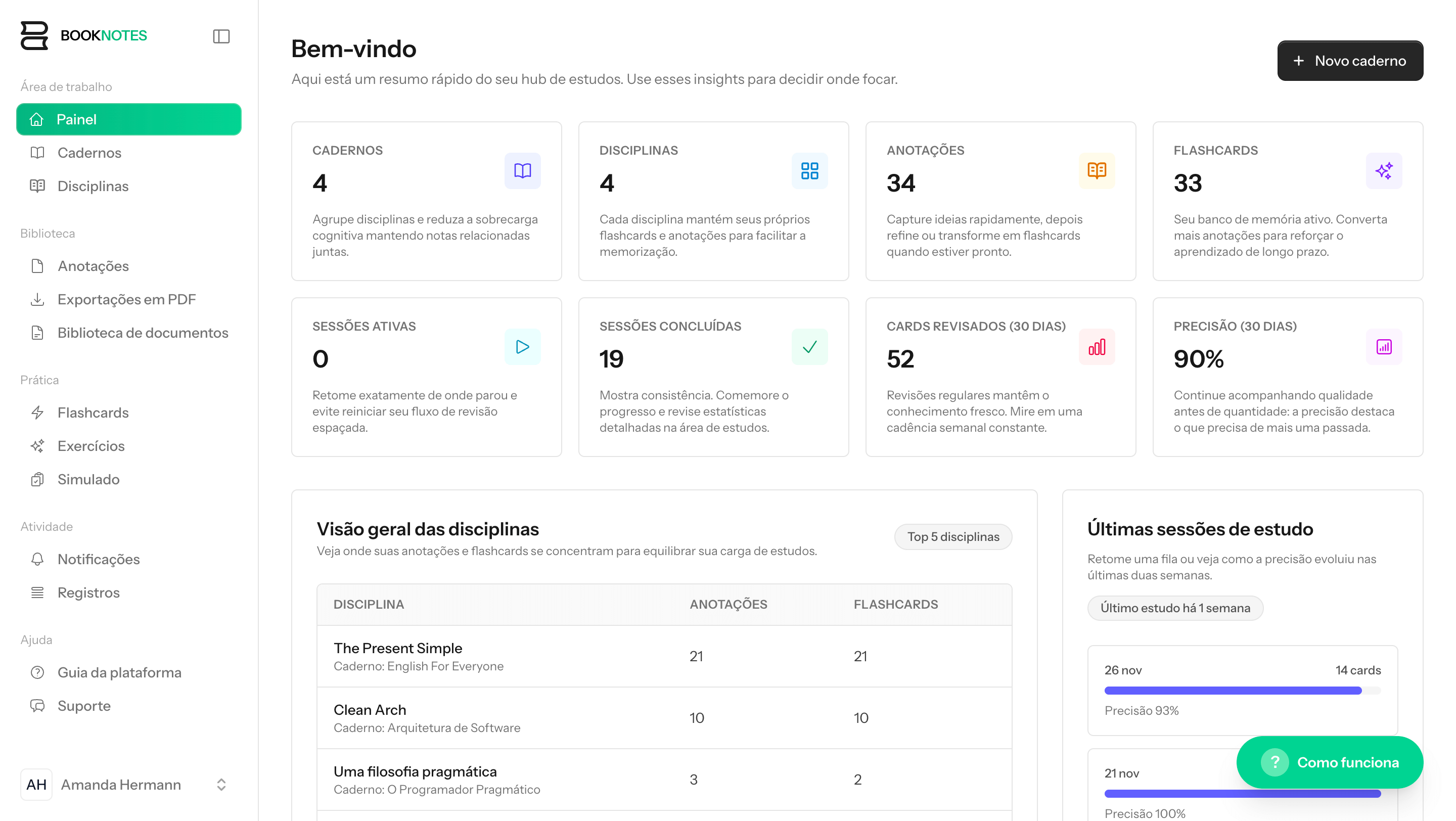The image size is (1456, 821).
Task: Click the Suporte chat bubble icon
Action: (37, 706)
